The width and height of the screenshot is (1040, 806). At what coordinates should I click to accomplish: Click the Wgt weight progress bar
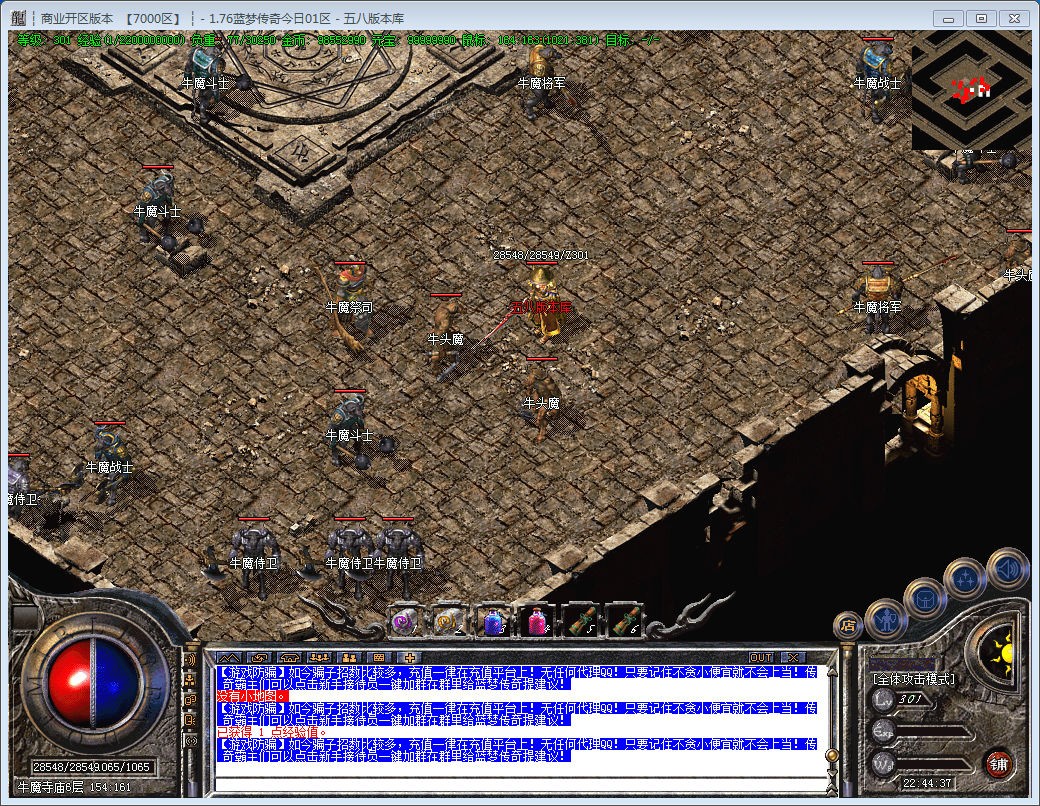point(935,763)
